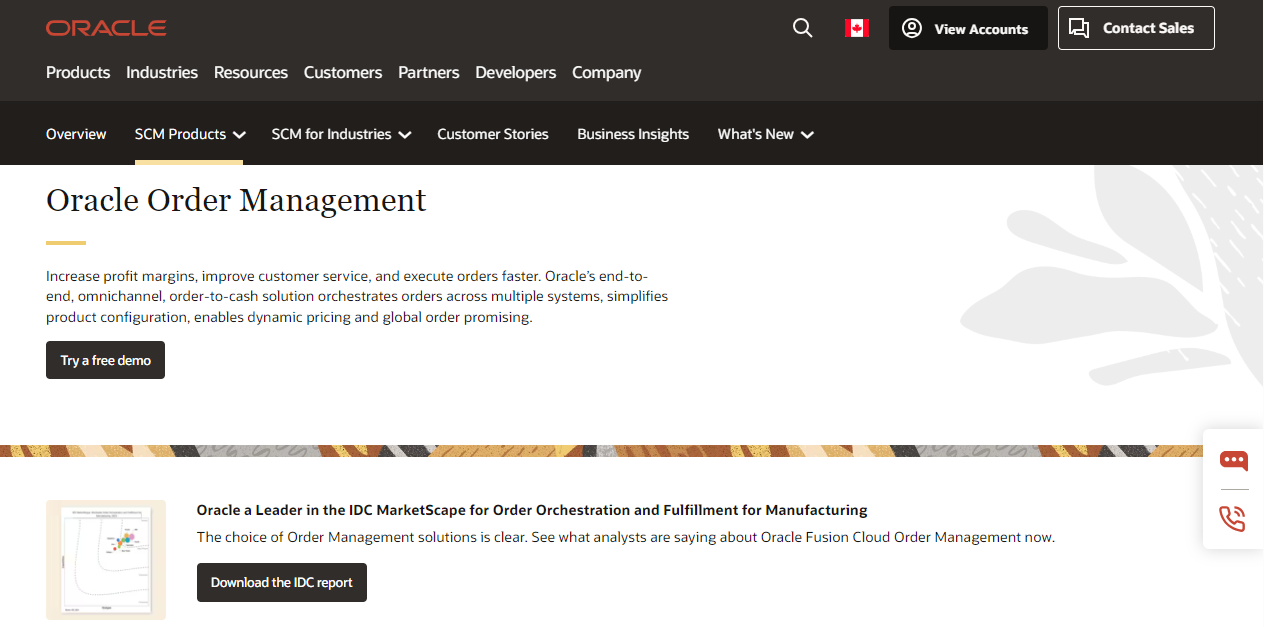Click Download the IDC report button
The width and height of the screenshot is (1264, 627).
282,582
